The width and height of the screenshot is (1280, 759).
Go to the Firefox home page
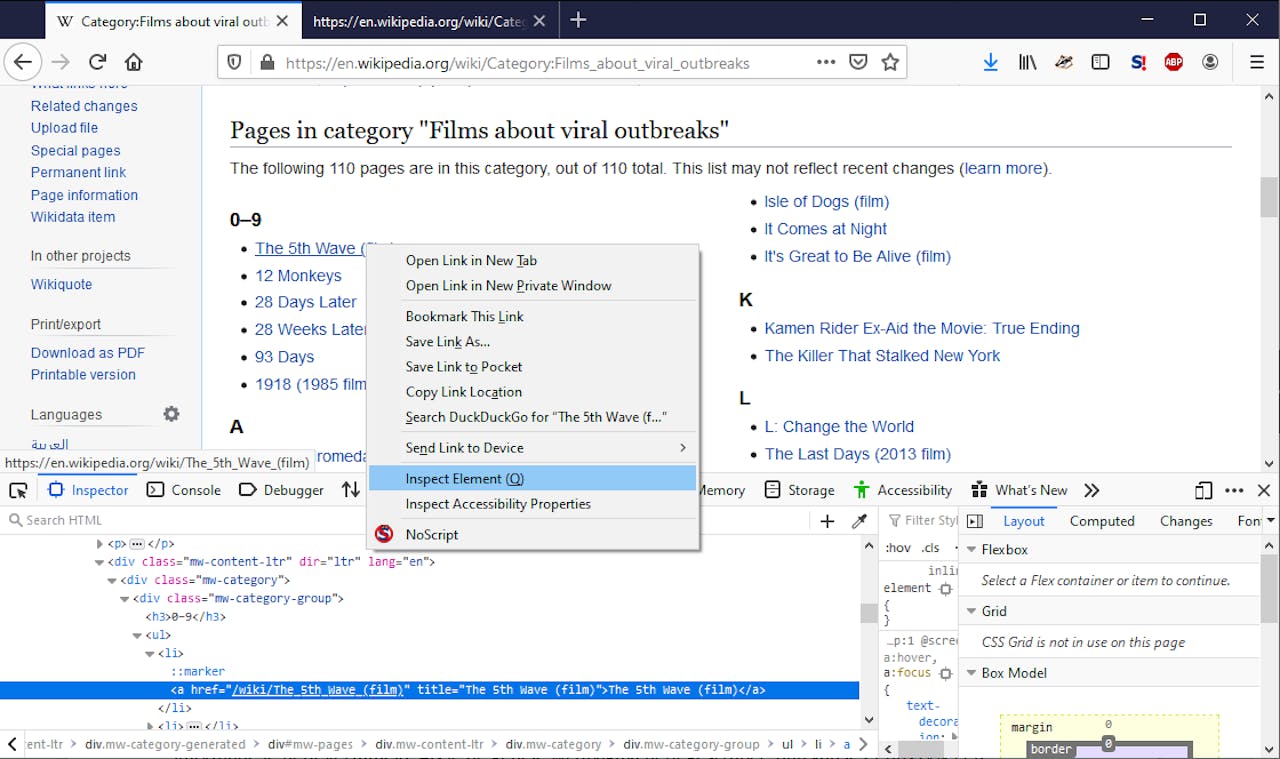click(x=133, y=62)
